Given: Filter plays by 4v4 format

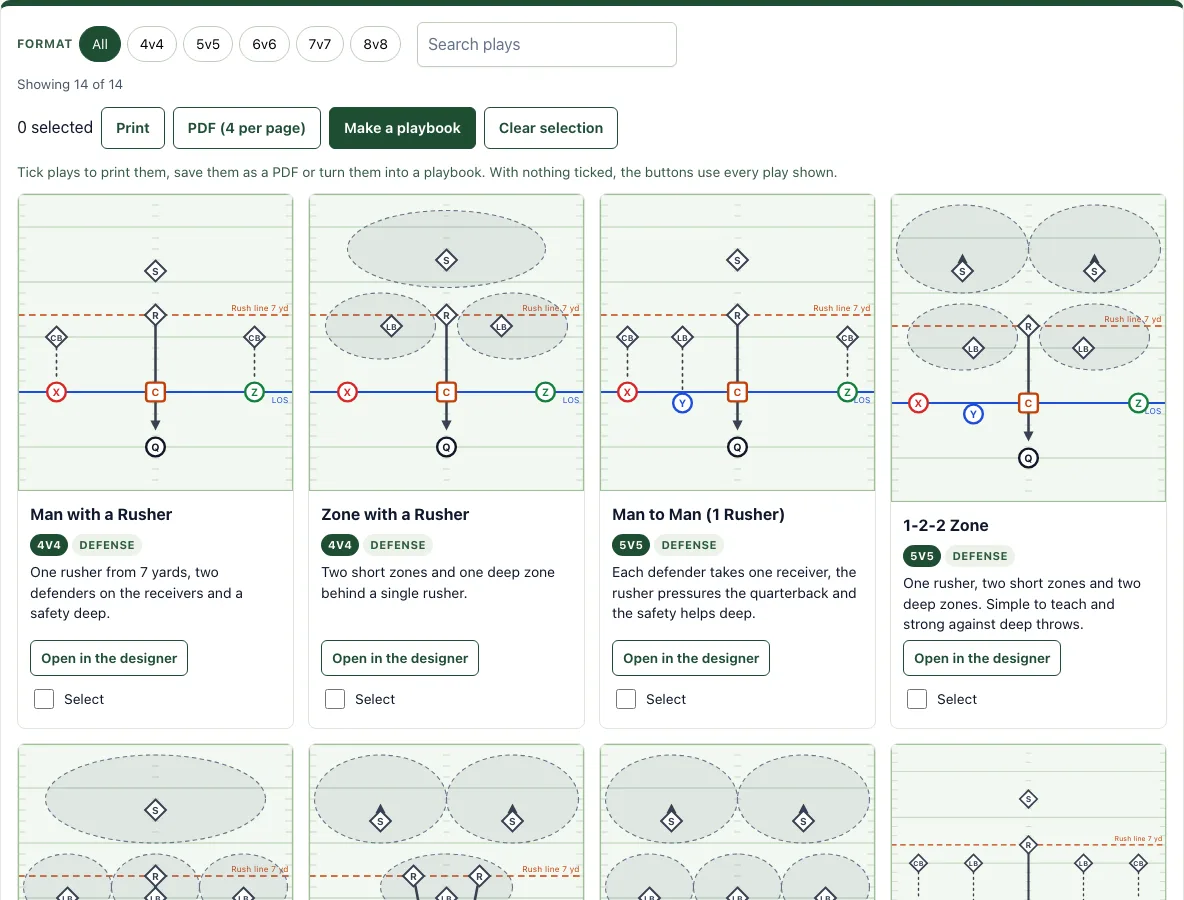Looking at the screenshot, I should 152,44.
